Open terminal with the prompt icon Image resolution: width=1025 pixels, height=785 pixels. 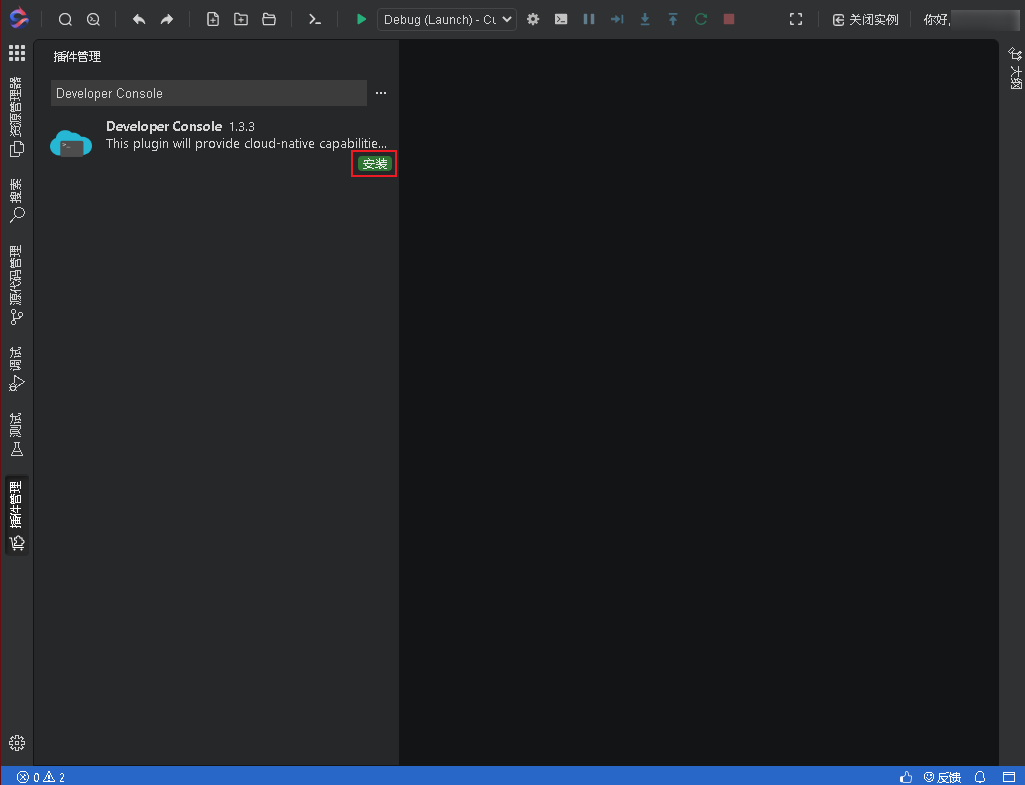coord(314,20)
